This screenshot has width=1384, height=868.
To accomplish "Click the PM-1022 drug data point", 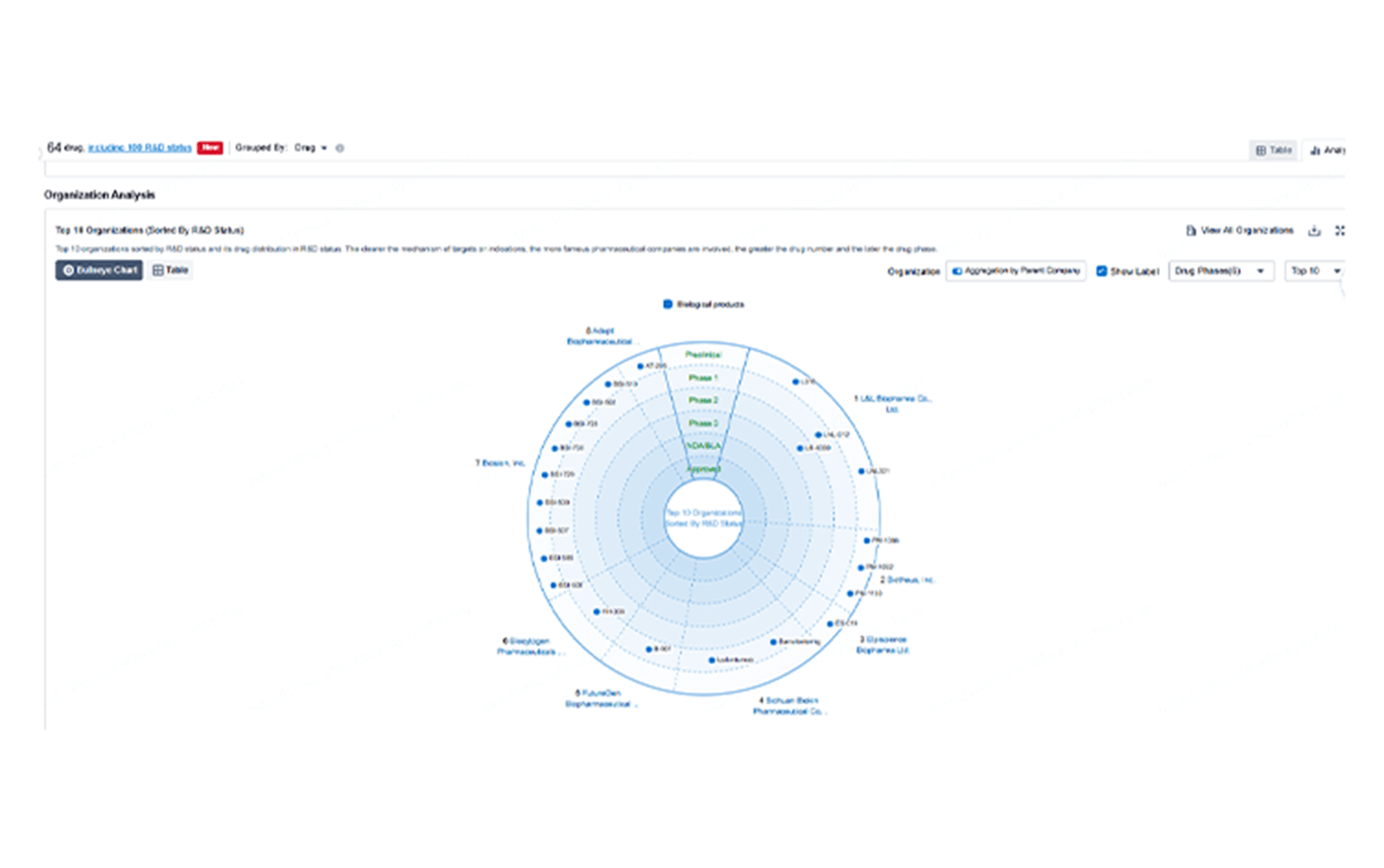I will [862, 568].
